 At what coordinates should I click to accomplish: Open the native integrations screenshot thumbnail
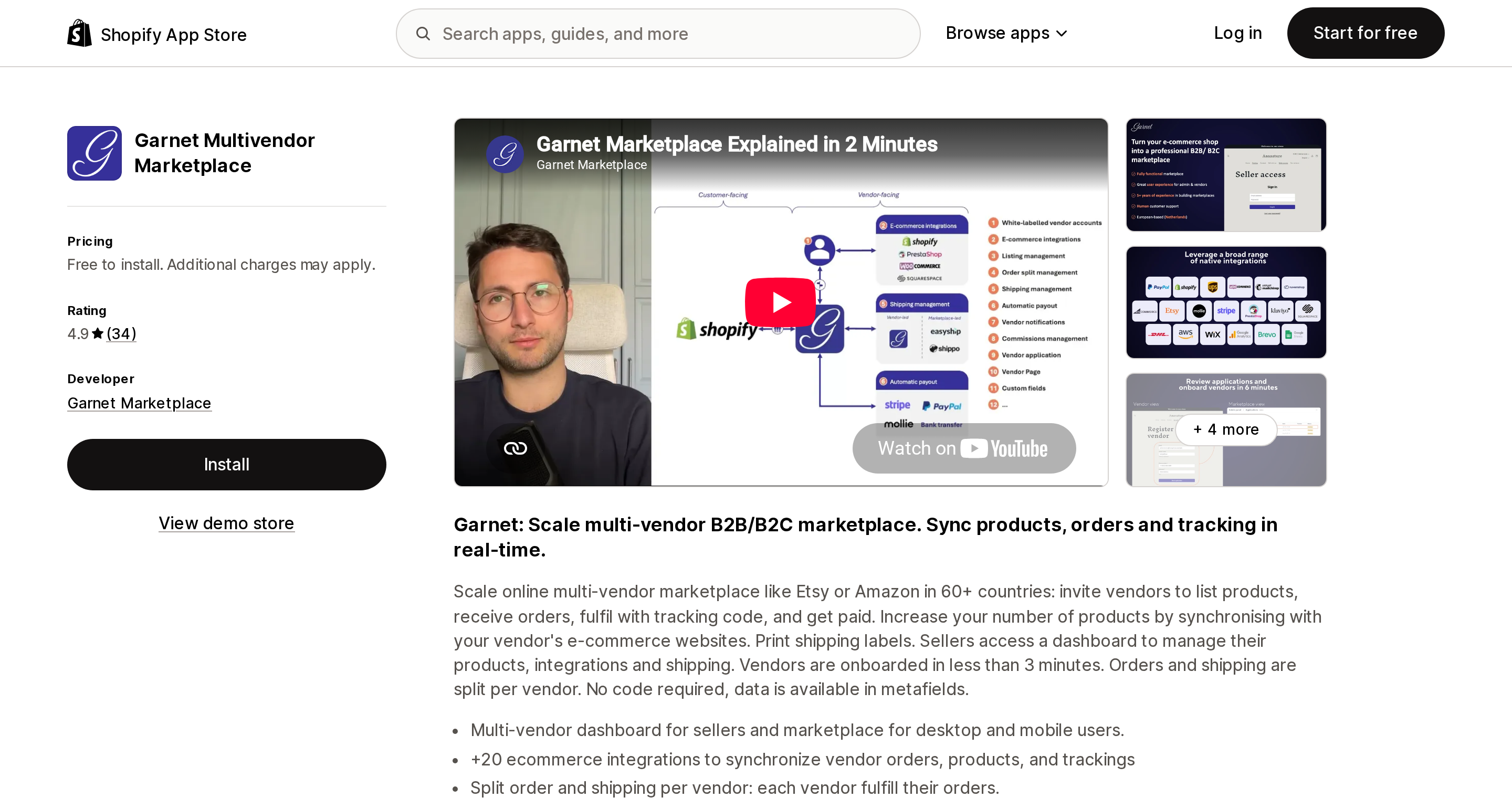coord(1225,302)
